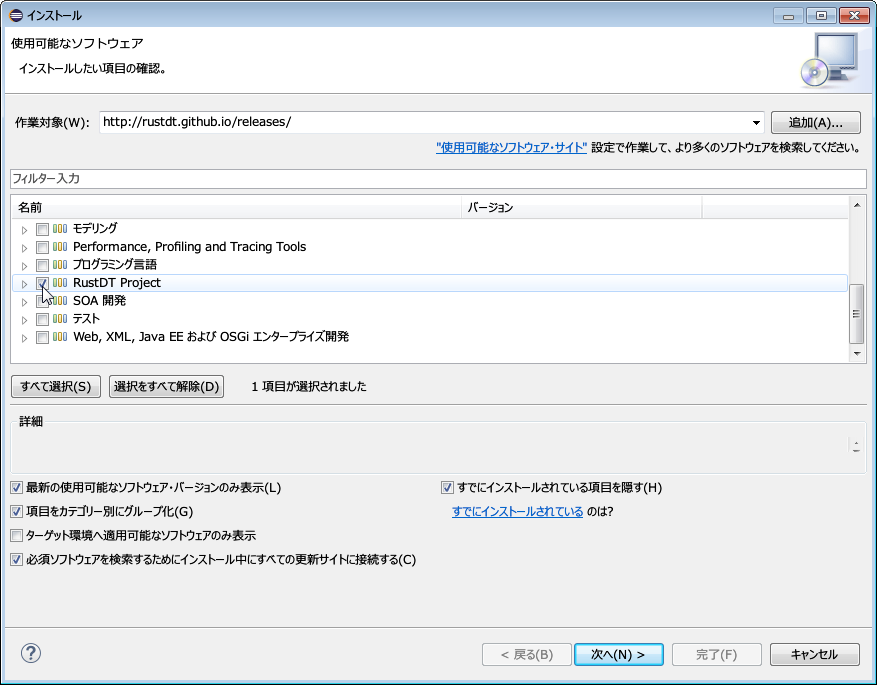
Task: Click the 1 項目が選択されました status text
Action: 309,386
